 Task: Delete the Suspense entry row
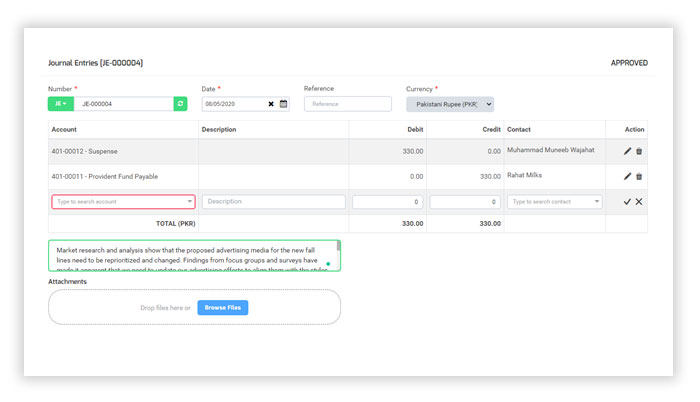tap(639, 151)
